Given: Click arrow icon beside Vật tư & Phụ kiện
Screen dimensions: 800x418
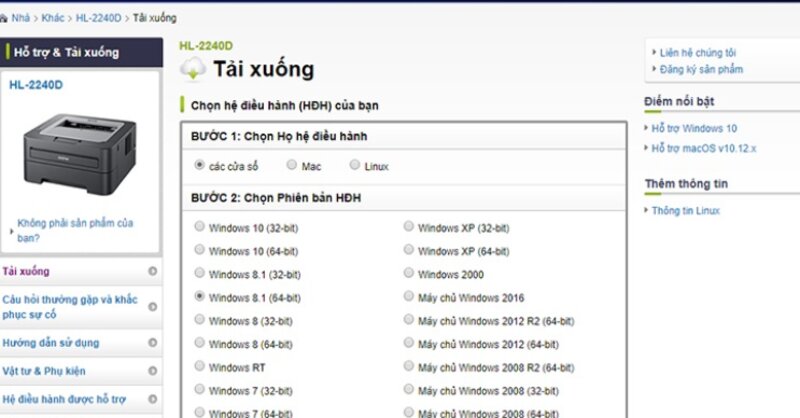Looking at the screenshot, I should coord(153,371).
